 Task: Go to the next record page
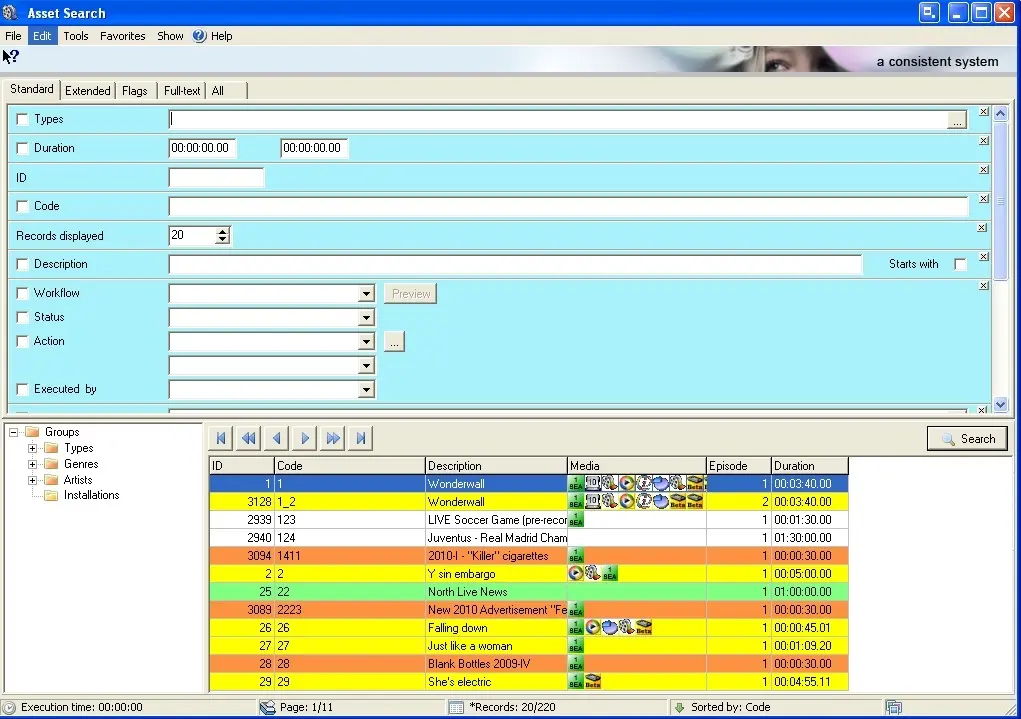(305, 438)
